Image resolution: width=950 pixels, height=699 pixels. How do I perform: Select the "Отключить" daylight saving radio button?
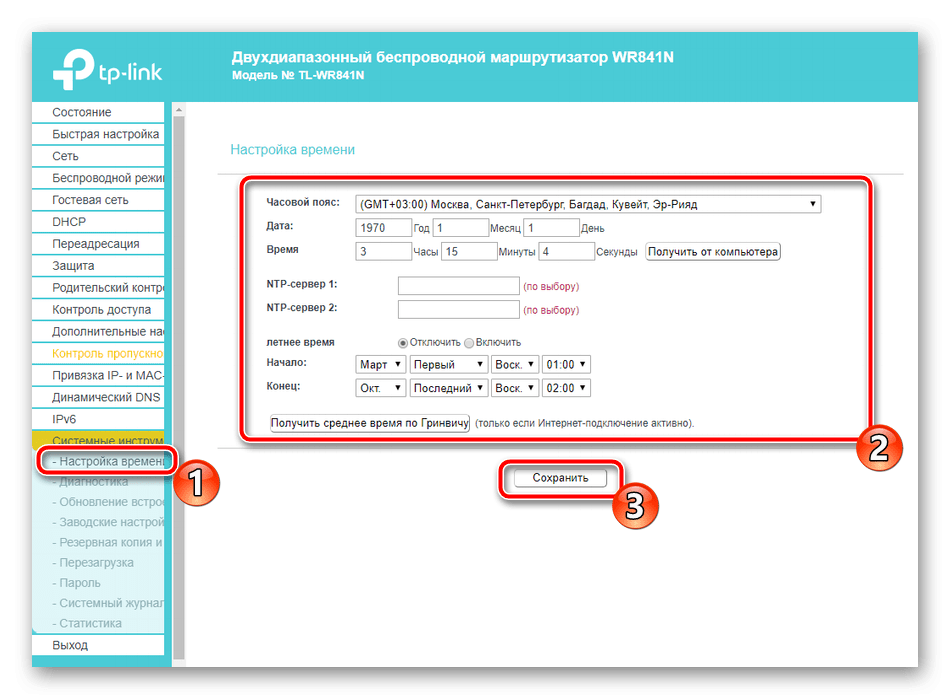pos(404,342)
